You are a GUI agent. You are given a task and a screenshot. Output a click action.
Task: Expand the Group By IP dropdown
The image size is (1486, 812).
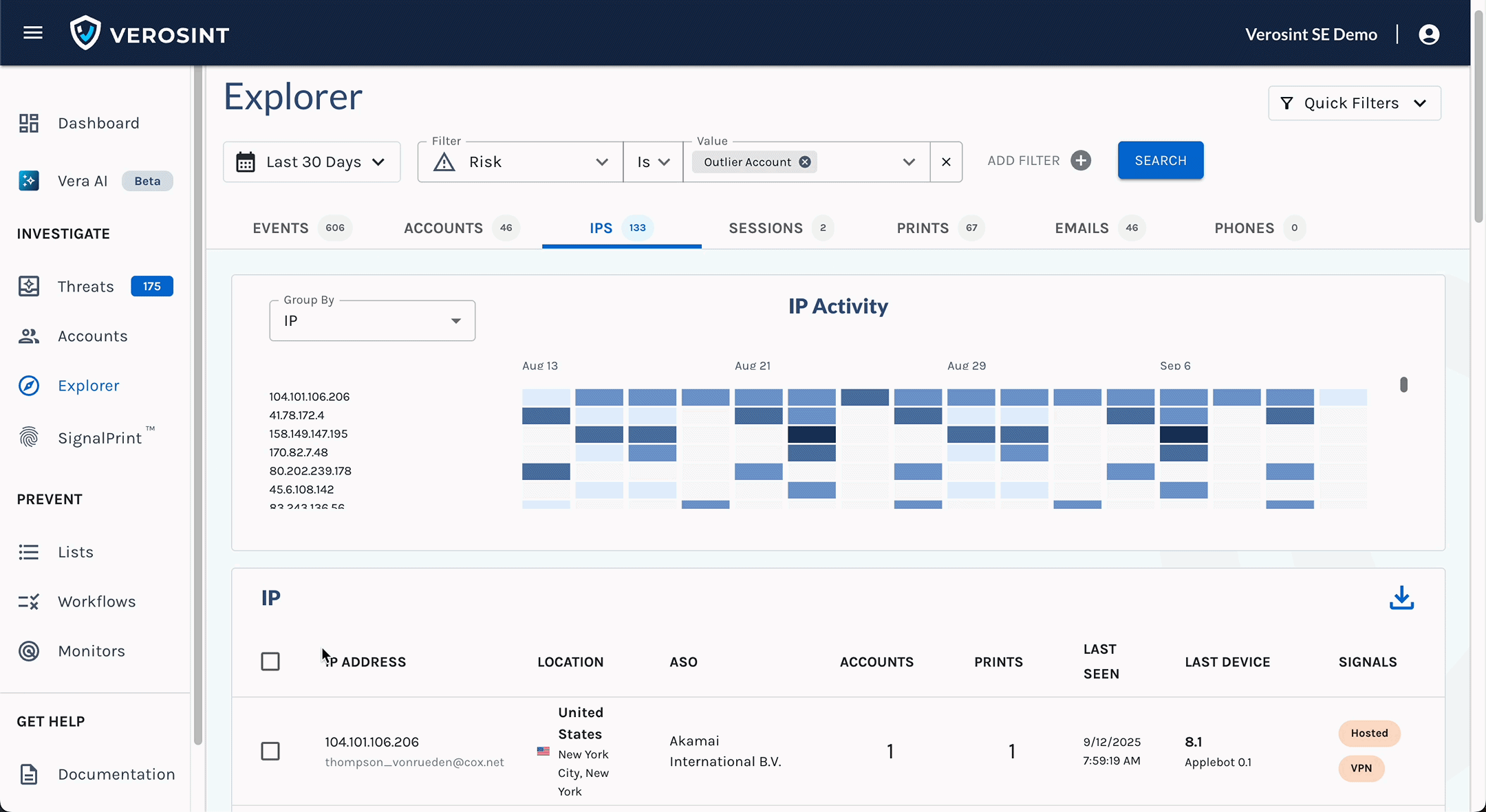(x=372, y=321)
